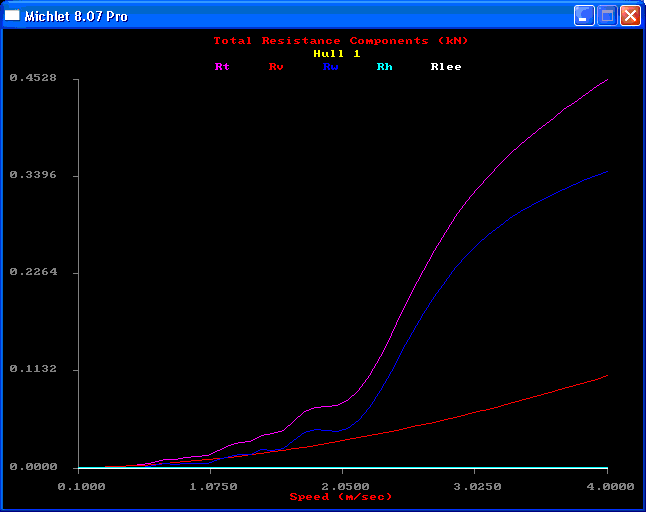Image resolution: width=646 pixels, height=512 pixels.
Task: Click the 4.0000 x-axis end value
Action: pos(609,486)
